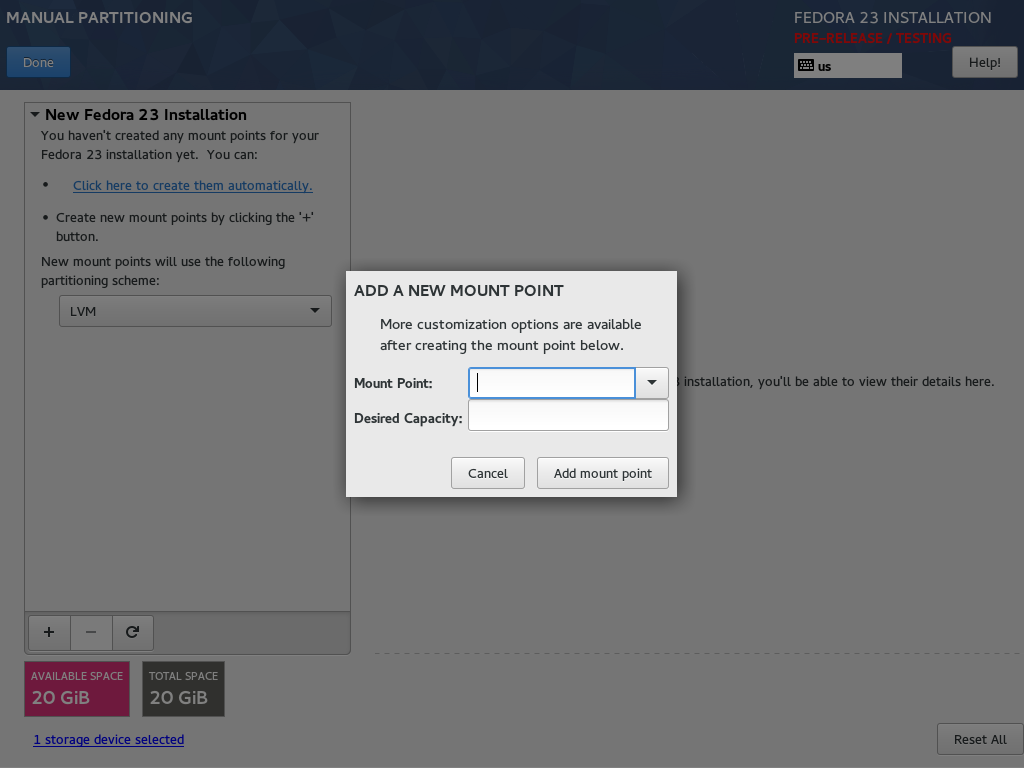Click the keyboard layout icon

(x=806, y=65)
